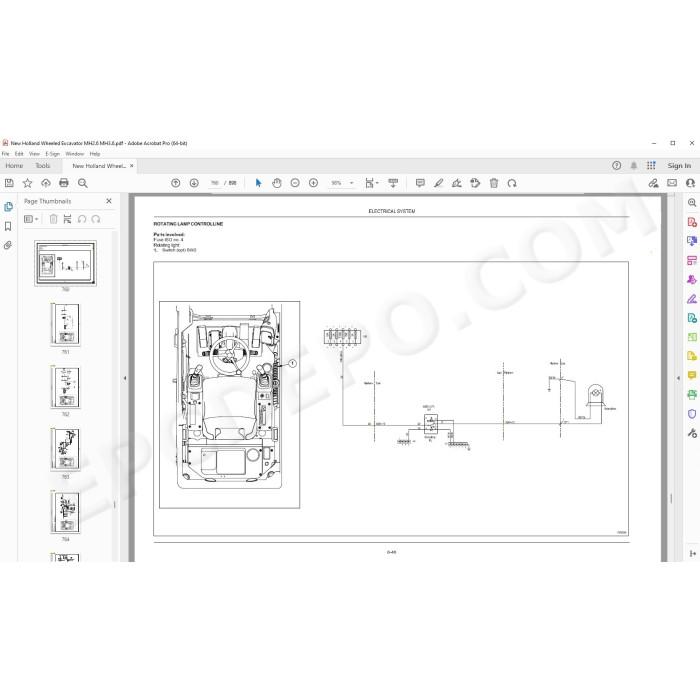This screenshot has height=700, width=700.
Task: Open the Bookmarks panel icon
Action: tap(8, 226)
